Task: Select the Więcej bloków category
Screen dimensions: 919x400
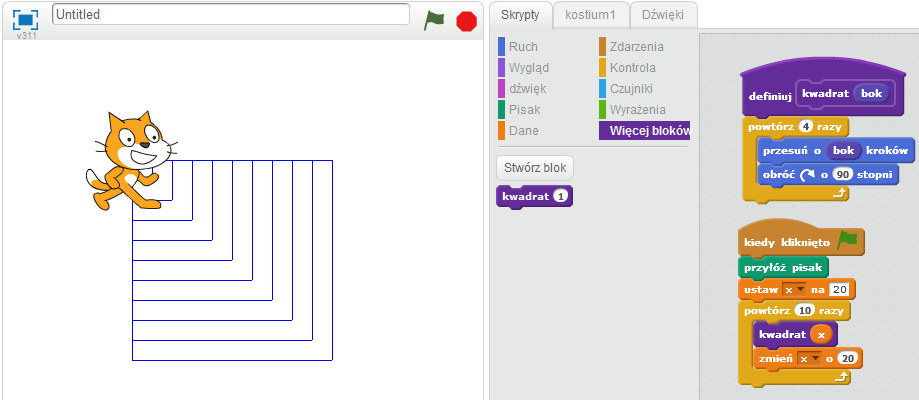Action: 645,131
